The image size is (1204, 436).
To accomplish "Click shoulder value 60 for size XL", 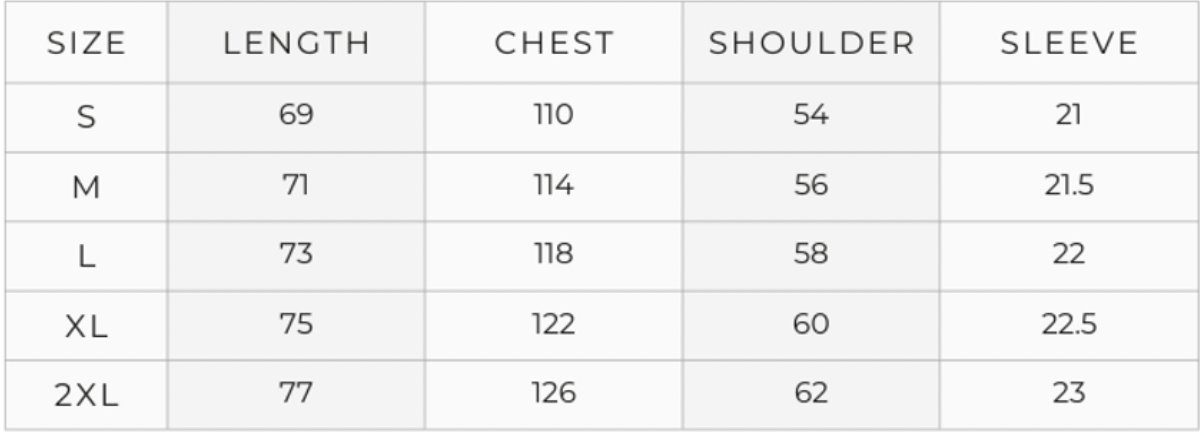I will pyautogui.click(x=811, y=325).
